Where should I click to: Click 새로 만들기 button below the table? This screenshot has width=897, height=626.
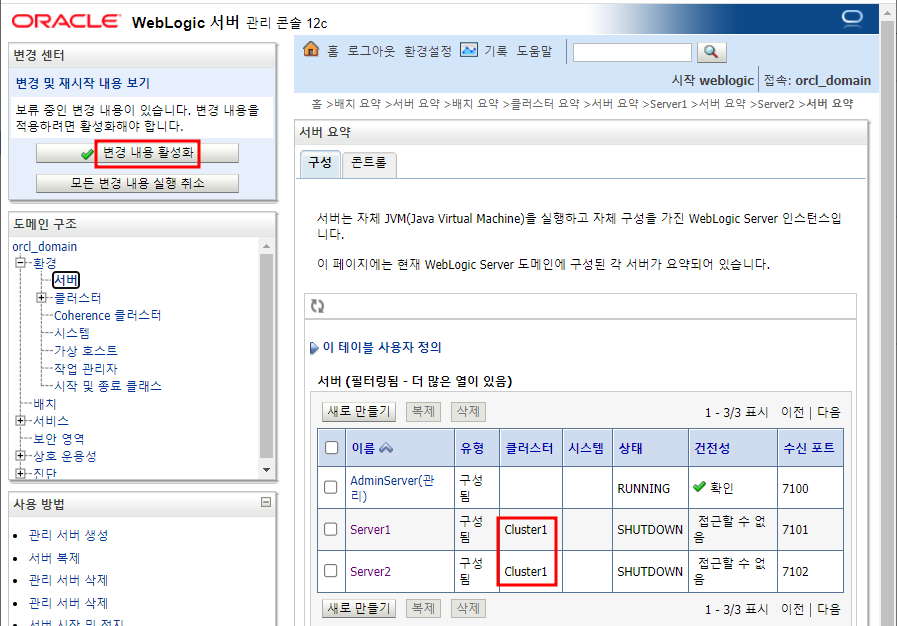pyautogui.click(x=359, y=608)
